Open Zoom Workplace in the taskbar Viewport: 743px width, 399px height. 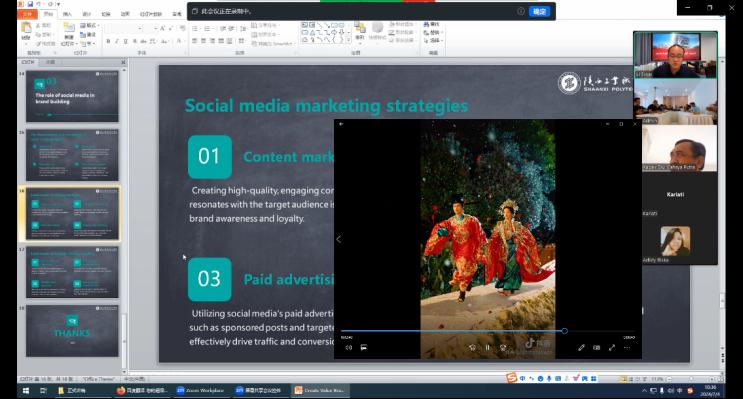point(200,390)
